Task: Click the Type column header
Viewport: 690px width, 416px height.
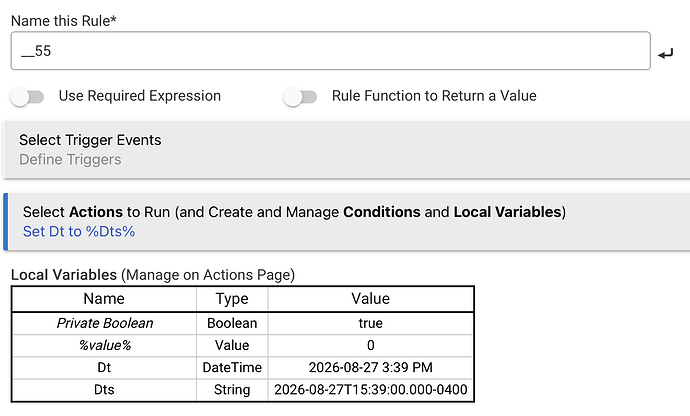Action: pyautogui.click(x=232, y=299)
